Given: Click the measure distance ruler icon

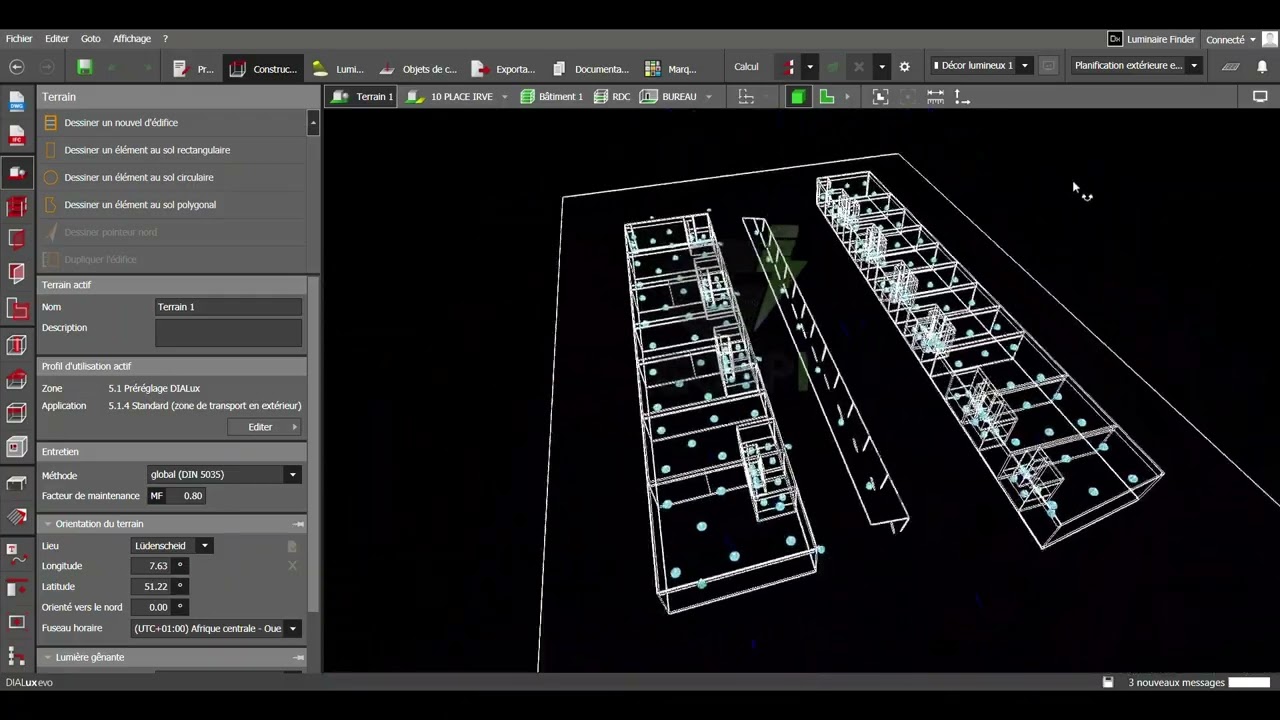Looking at the screenshot, I should pyautogui.click(x=935, y=97).
